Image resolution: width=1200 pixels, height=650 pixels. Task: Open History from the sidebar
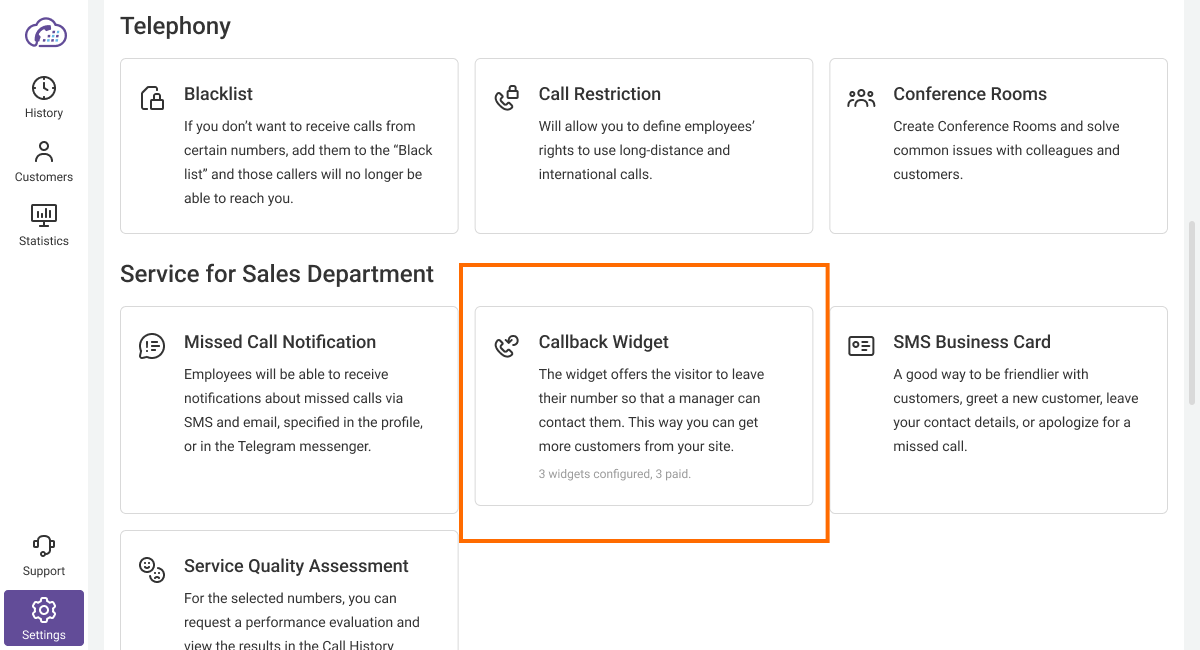point(44,97)
